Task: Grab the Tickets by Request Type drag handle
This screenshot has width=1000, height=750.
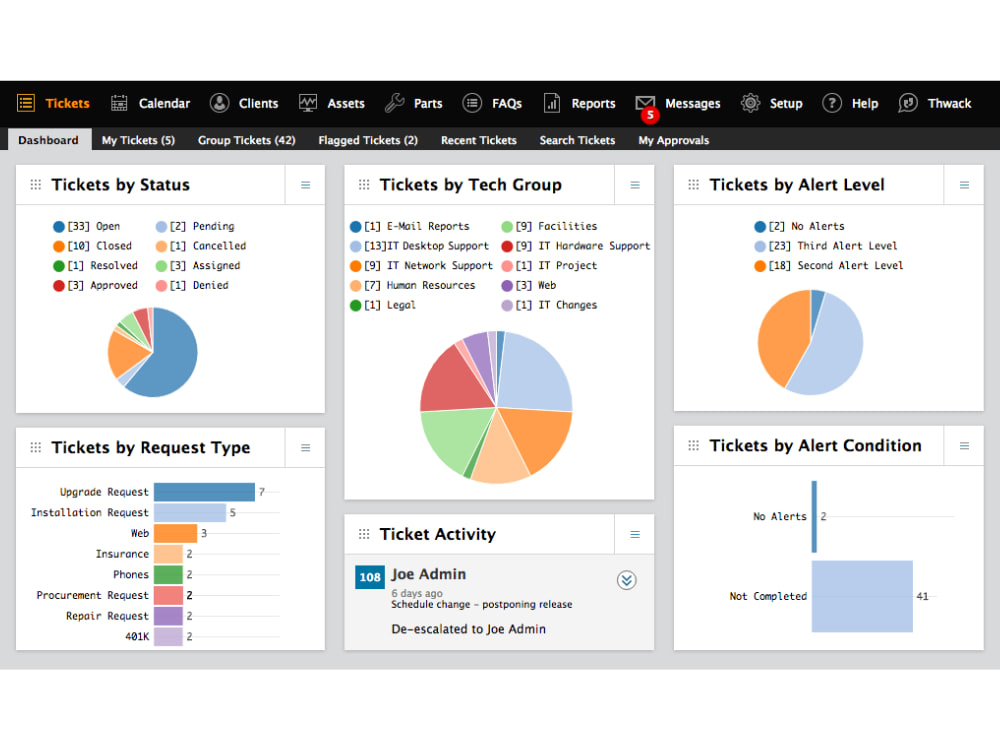Action: (36, 447)
